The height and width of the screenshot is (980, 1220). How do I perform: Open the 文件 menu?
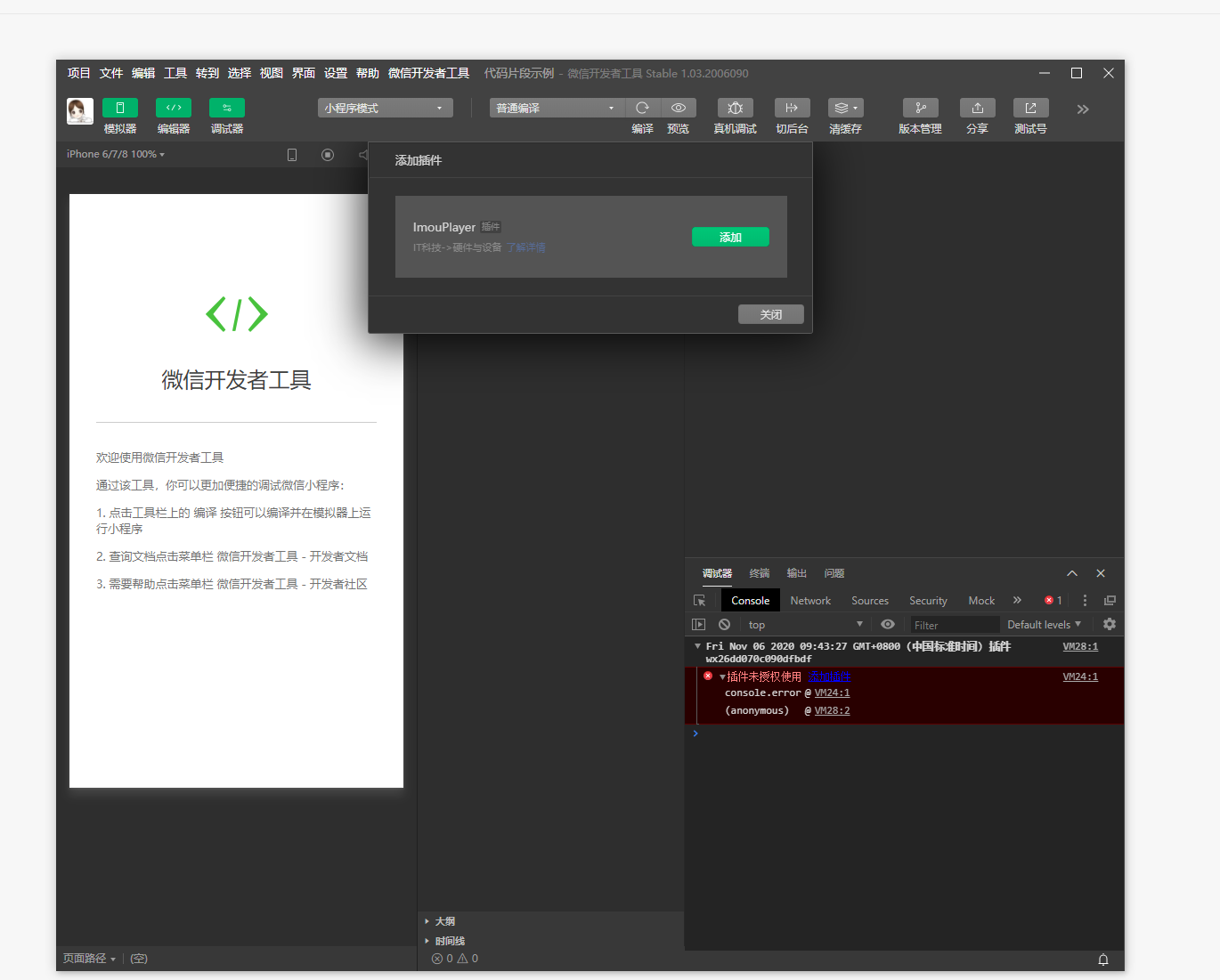[111, 73]
